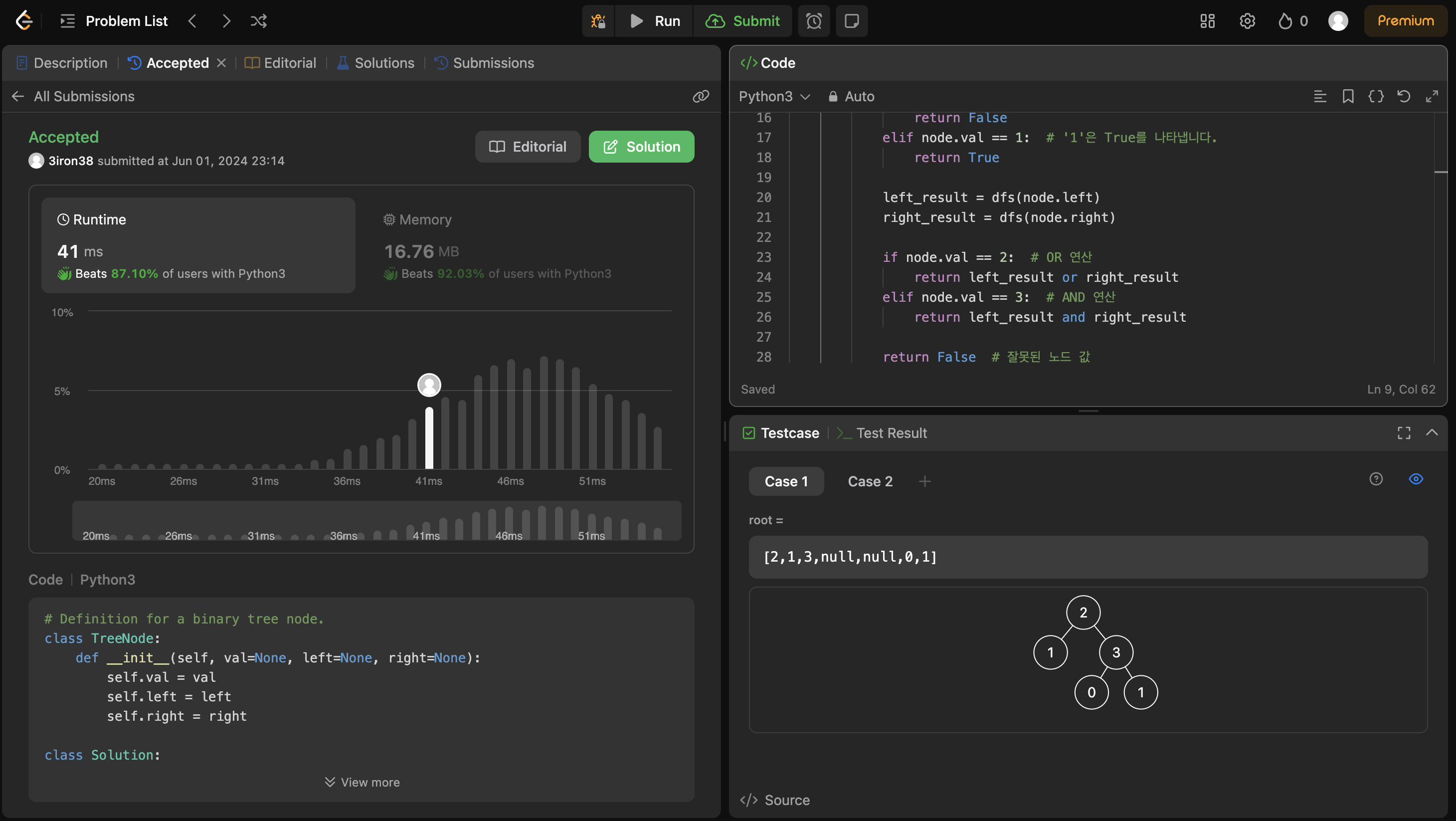The width and height of the screenshot is (1456, 821).
Task: Reset code with the revert arrow icon
Action: [x=1404, y=96]
